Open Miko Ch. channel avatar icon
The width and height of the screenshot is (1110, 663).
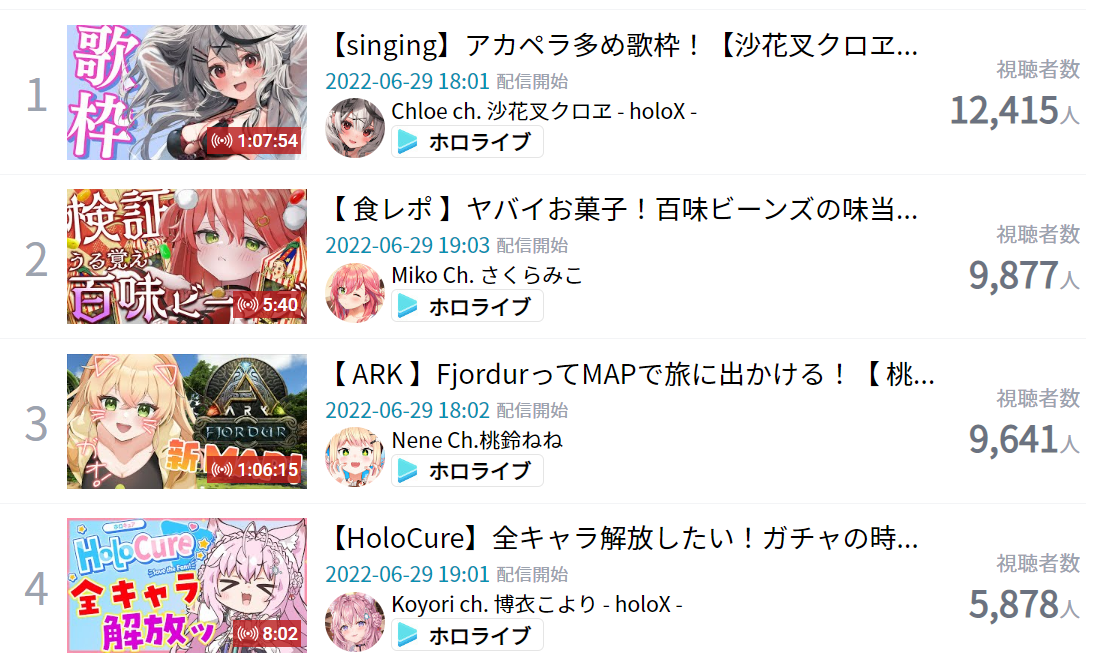coord(355,292)
